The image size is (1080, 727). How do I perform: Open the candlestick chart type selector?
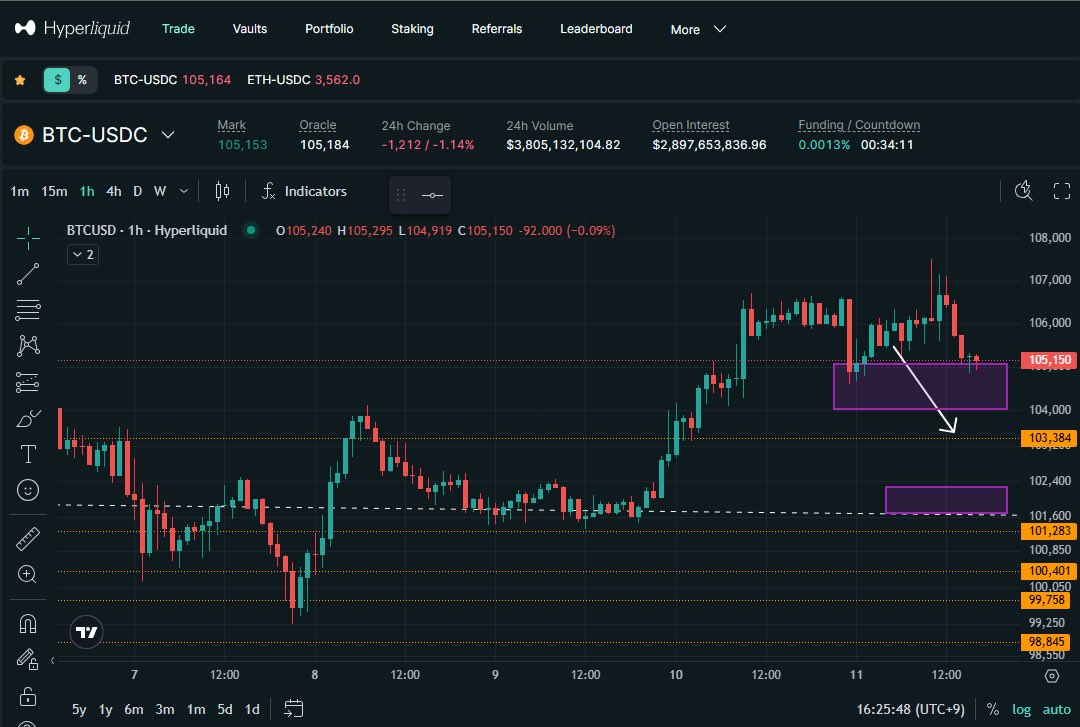tap(222, 191)
